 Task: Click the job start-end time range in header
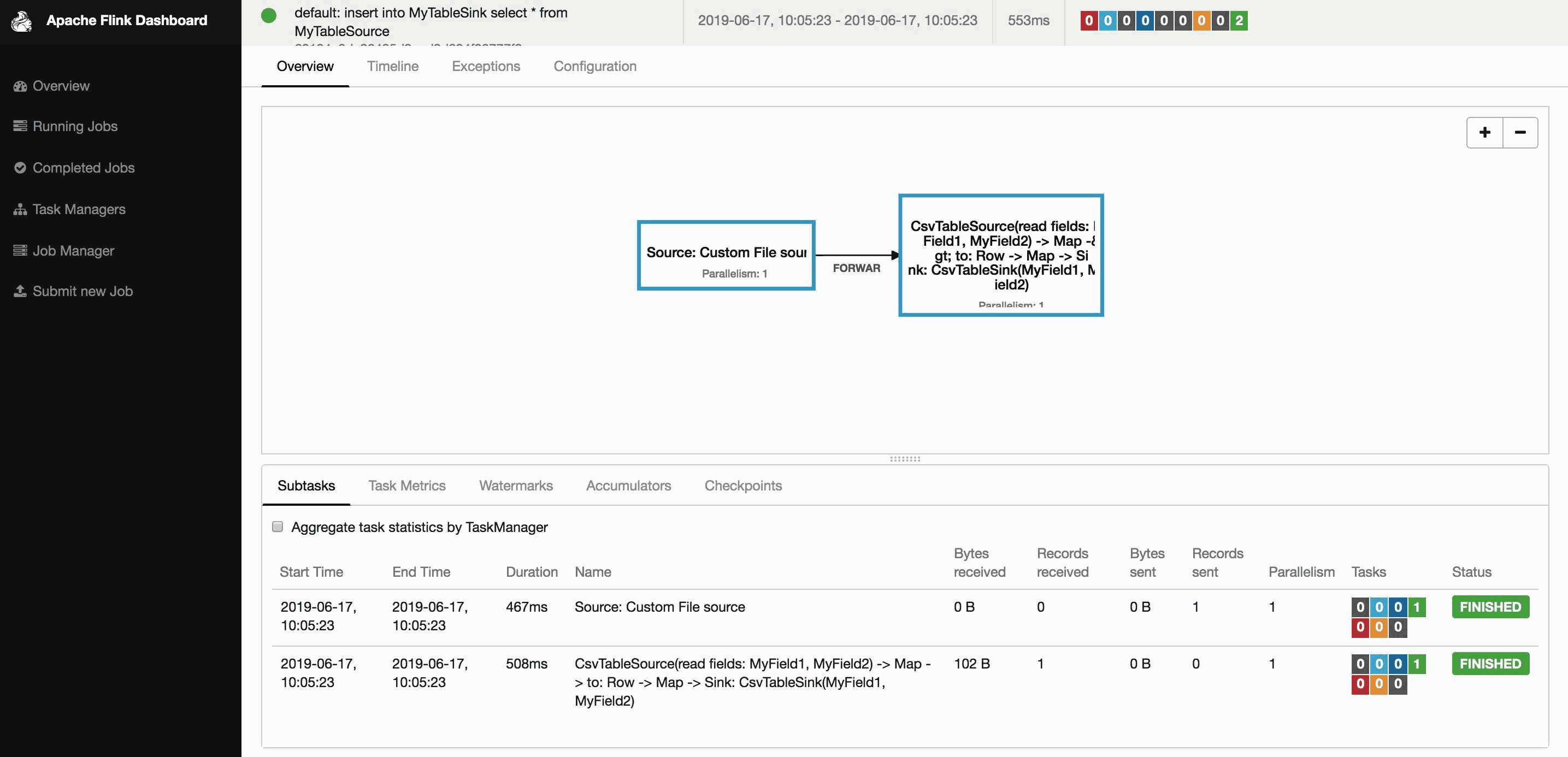[837, 21]
